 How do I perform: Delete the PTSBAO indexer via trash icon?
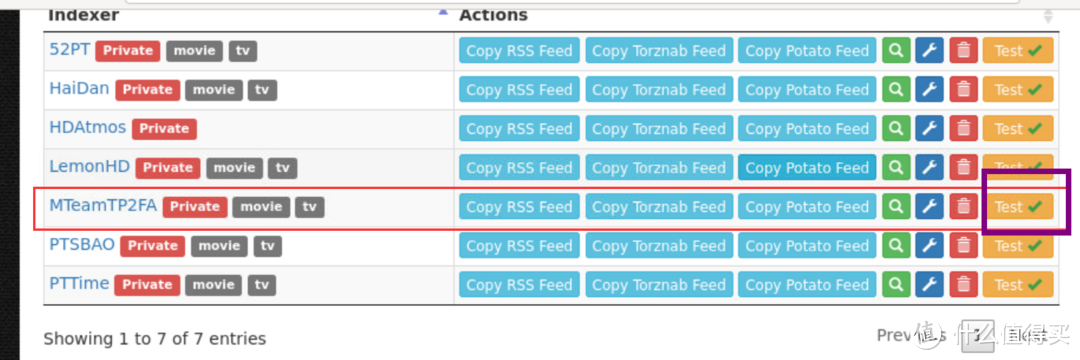click(x=964, y=246)
